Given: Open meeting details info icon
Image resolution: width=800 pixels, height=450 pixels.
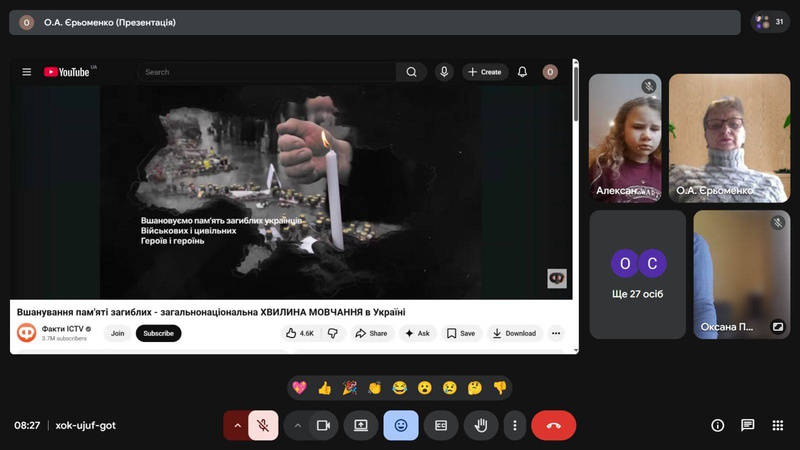Looking at the screenshot, I should pyautogui.click(x=717, y=425).
